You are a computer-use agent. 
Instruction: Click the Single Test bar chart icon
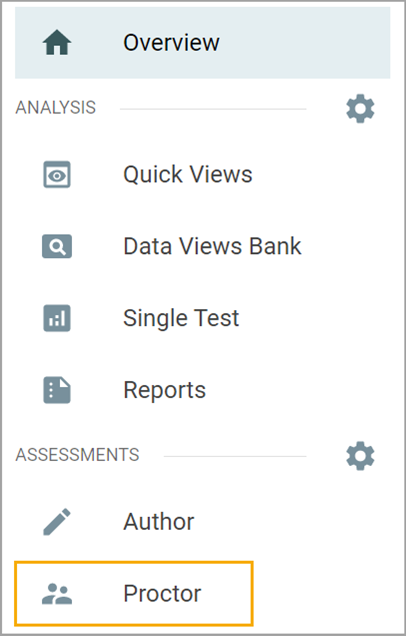point(57,318)
